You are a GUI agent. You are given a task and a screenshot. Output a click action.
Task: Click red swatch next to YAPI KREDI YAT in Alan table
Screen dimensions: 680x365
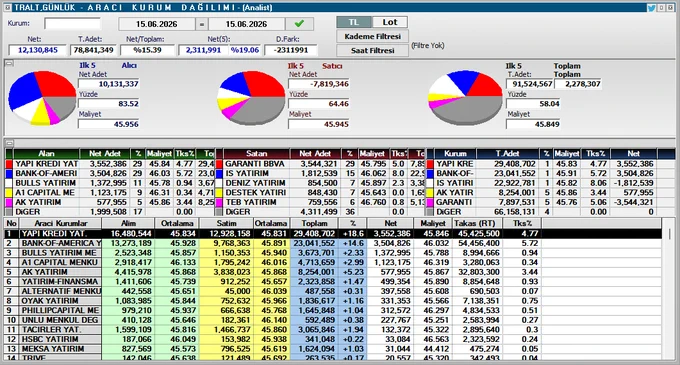(9, 164)
